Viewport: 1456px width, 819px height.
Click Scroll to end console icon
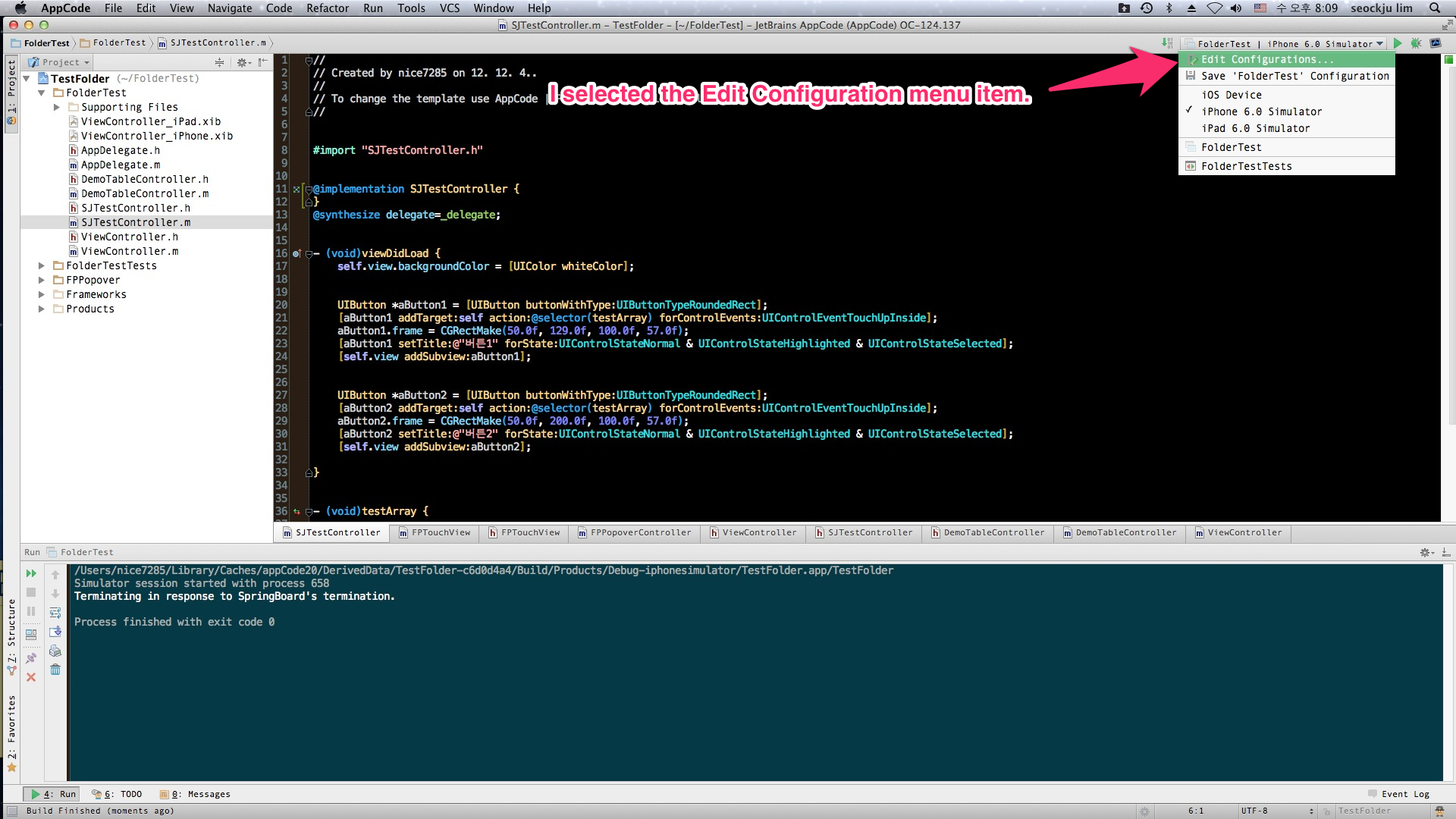point(55,632)
